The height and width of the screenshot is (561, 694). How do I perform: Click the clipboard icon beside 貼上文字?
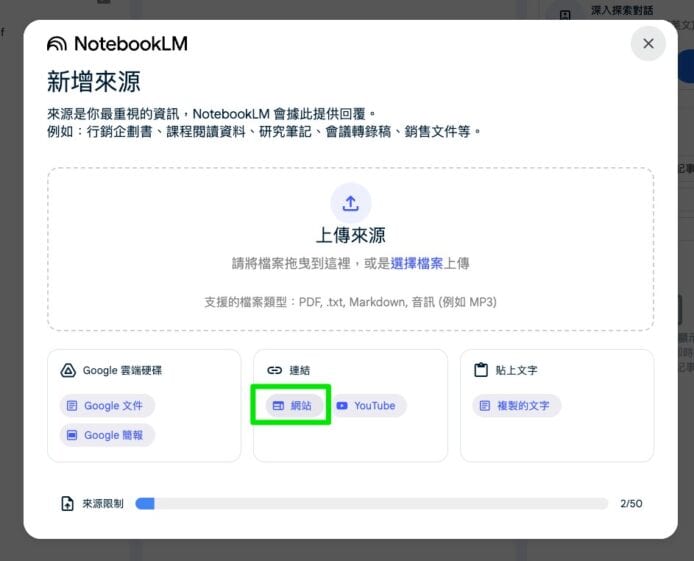[x=481, y=370]
